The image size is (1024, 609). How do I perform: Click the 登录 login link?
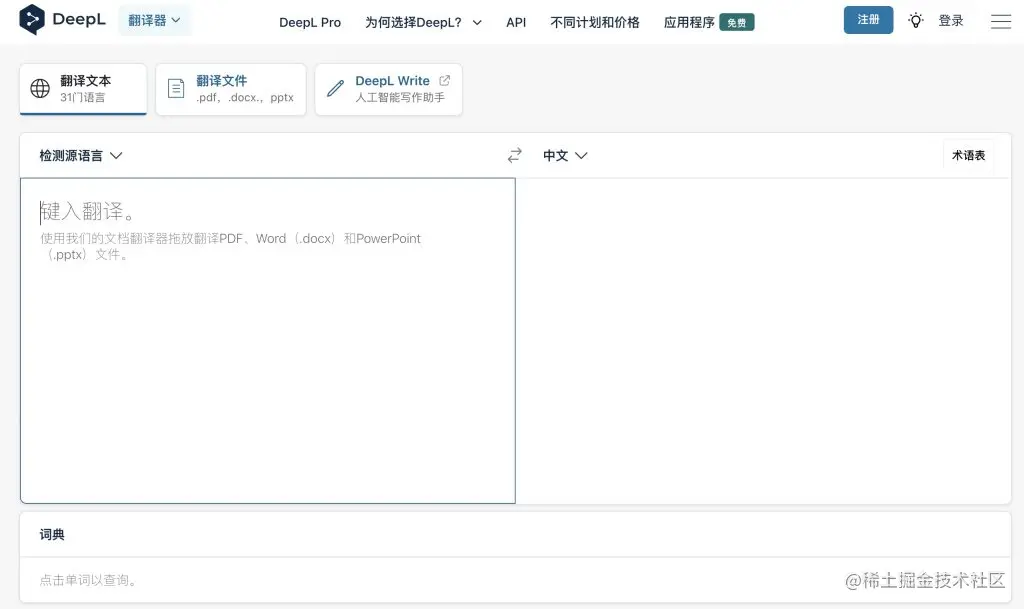pos(951,21)
